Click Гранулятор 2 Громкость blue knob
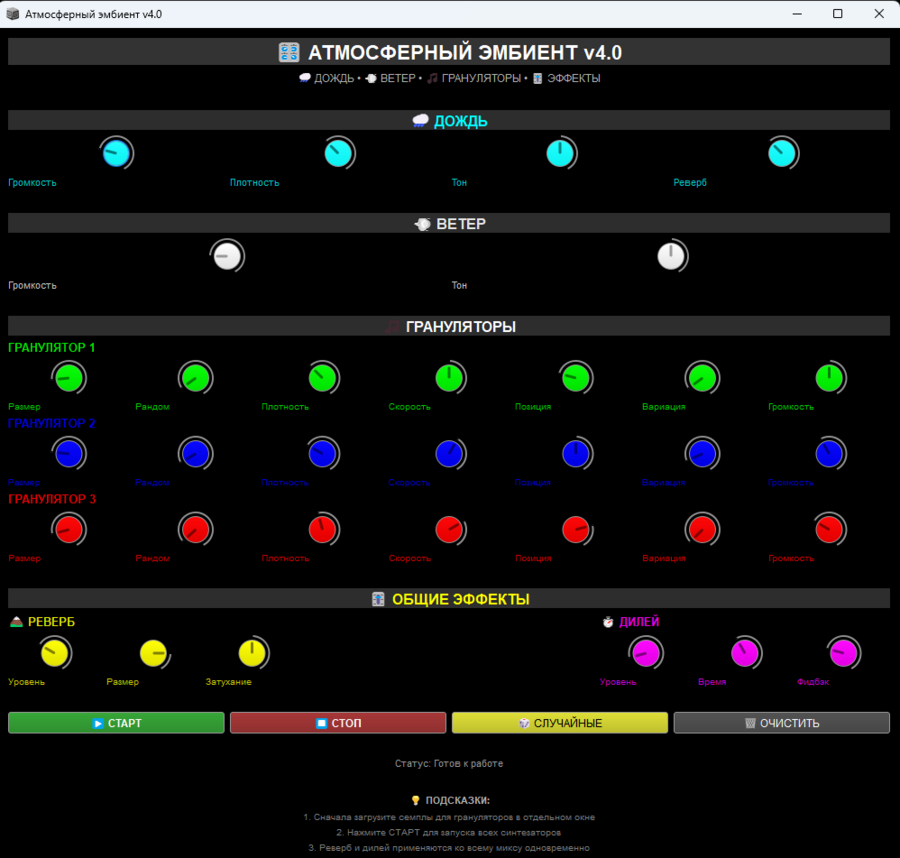This screenshot has width=900, height=858. [x=829, y=454]
